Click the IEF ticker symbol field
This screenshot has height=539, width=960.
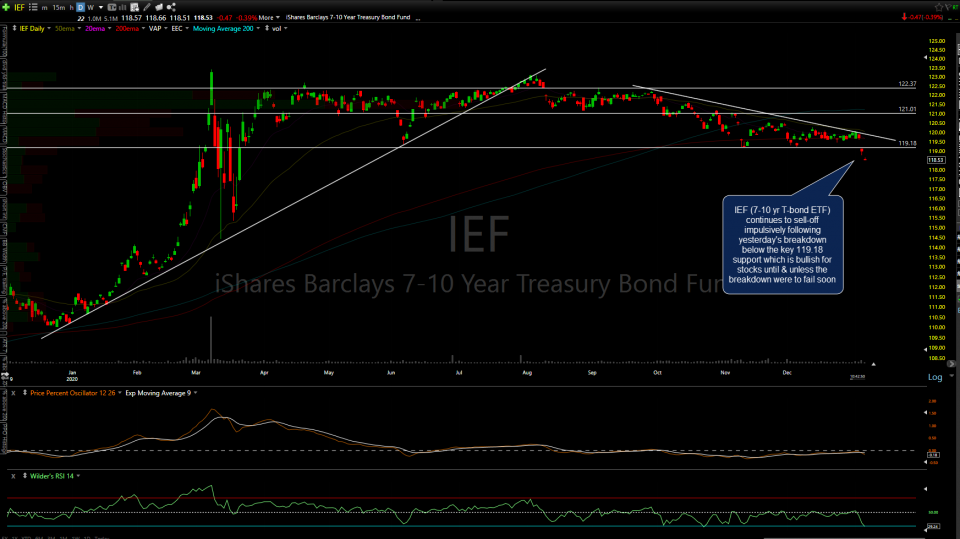click(x=19, y=7)
